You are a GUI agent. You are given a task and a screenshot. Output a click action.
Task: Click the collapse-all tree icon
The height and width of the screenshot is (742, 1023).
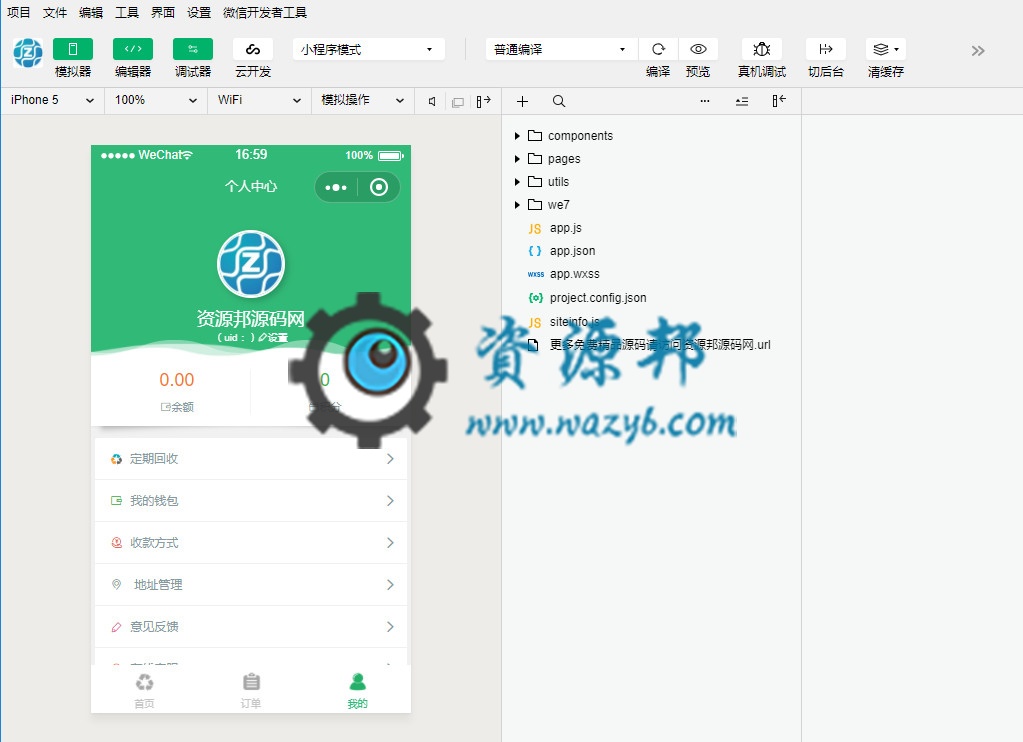coord(742,101)
